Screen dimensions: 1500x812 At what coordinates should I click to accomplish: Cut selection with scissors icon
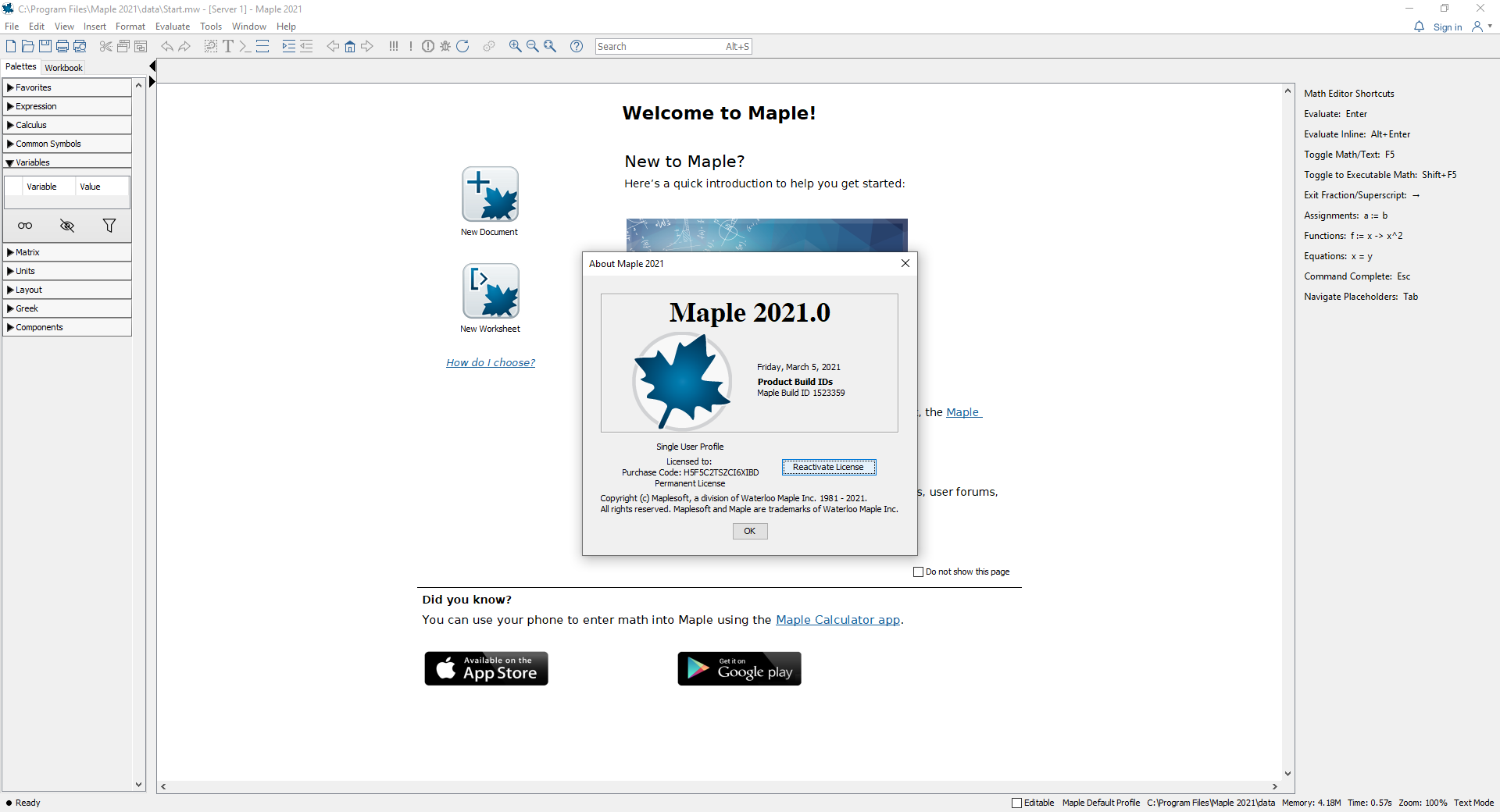[x=105, y=46]
